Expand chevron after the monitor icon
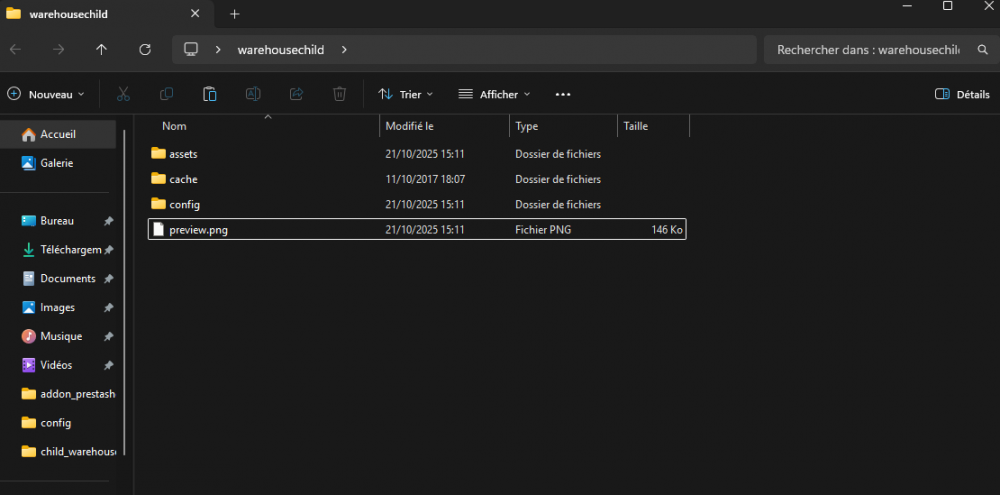The image size is (1000, 495). (218, 49)
